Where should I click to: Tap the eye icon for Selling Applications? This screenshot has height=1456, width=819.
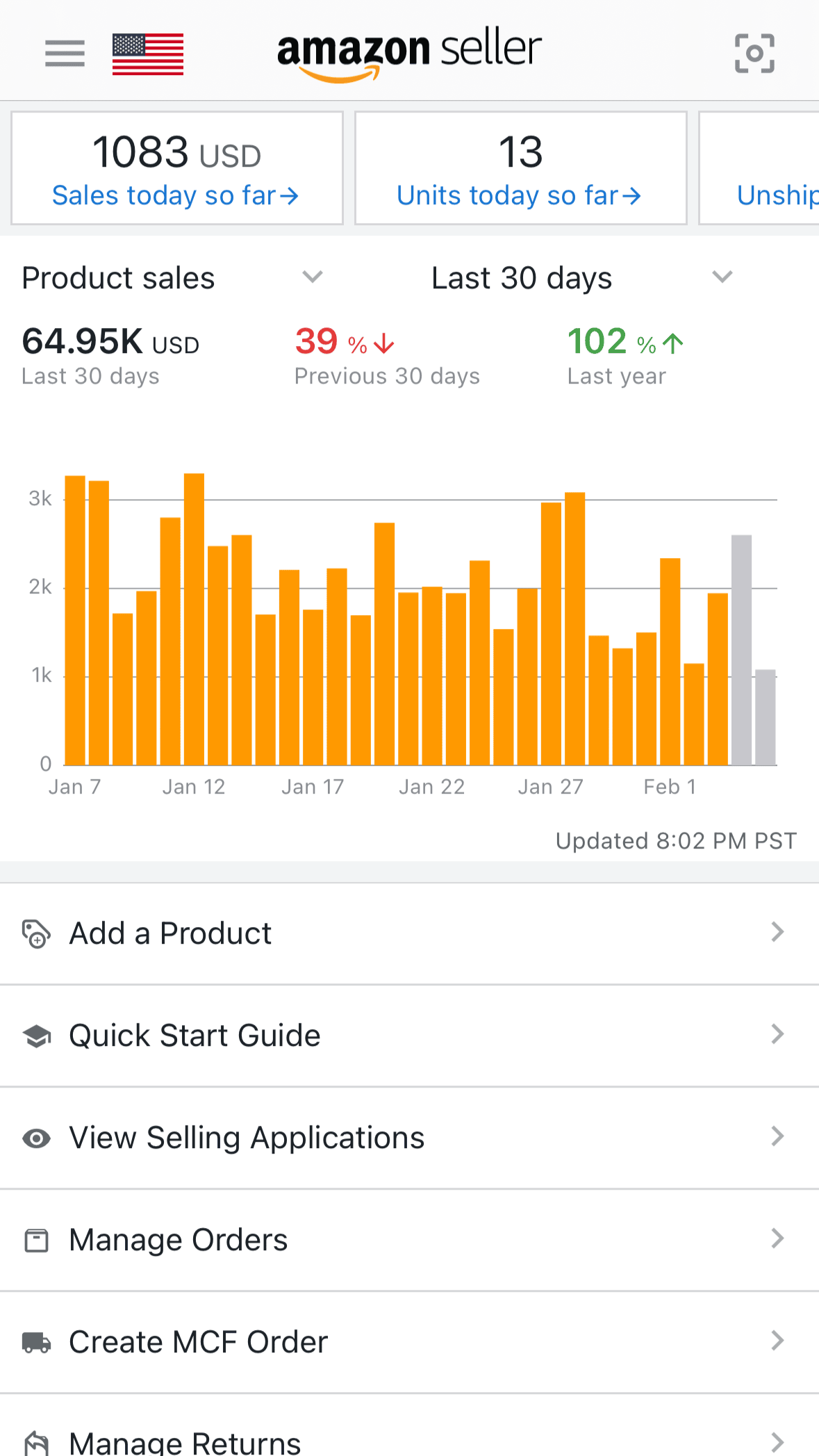coord(36,1138)
